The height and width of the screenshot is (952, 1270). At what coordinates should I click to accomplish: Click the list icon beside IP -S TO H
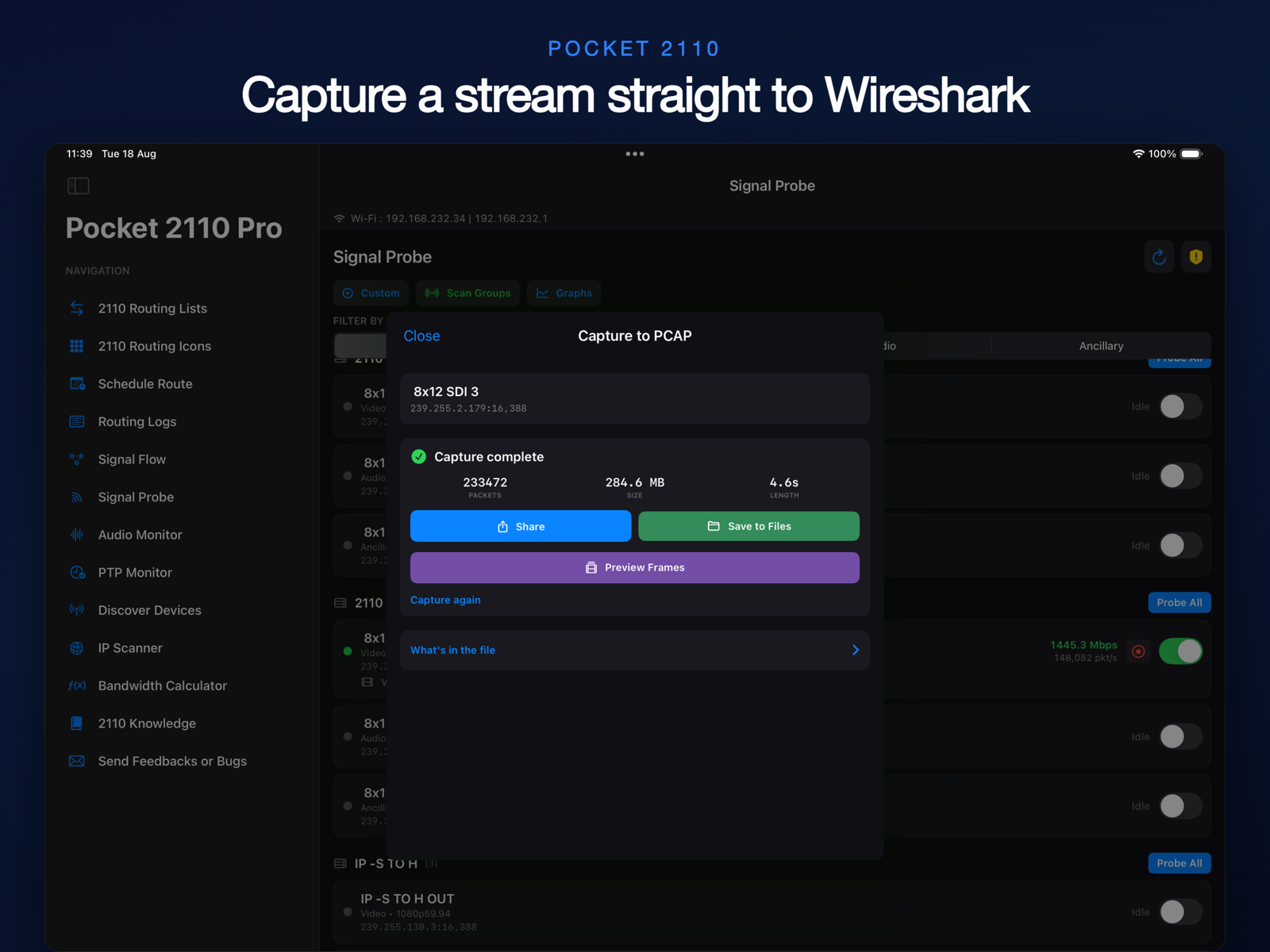(341, 863)
